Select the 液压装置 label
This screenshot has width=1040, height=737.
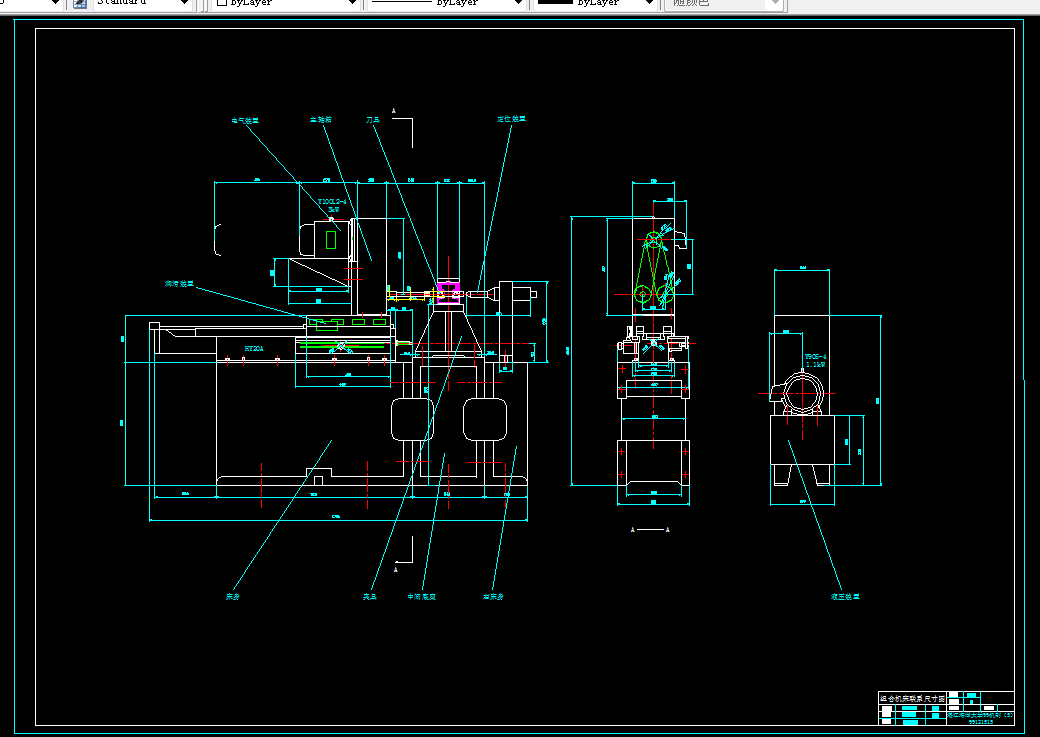(x=845, y=597)
